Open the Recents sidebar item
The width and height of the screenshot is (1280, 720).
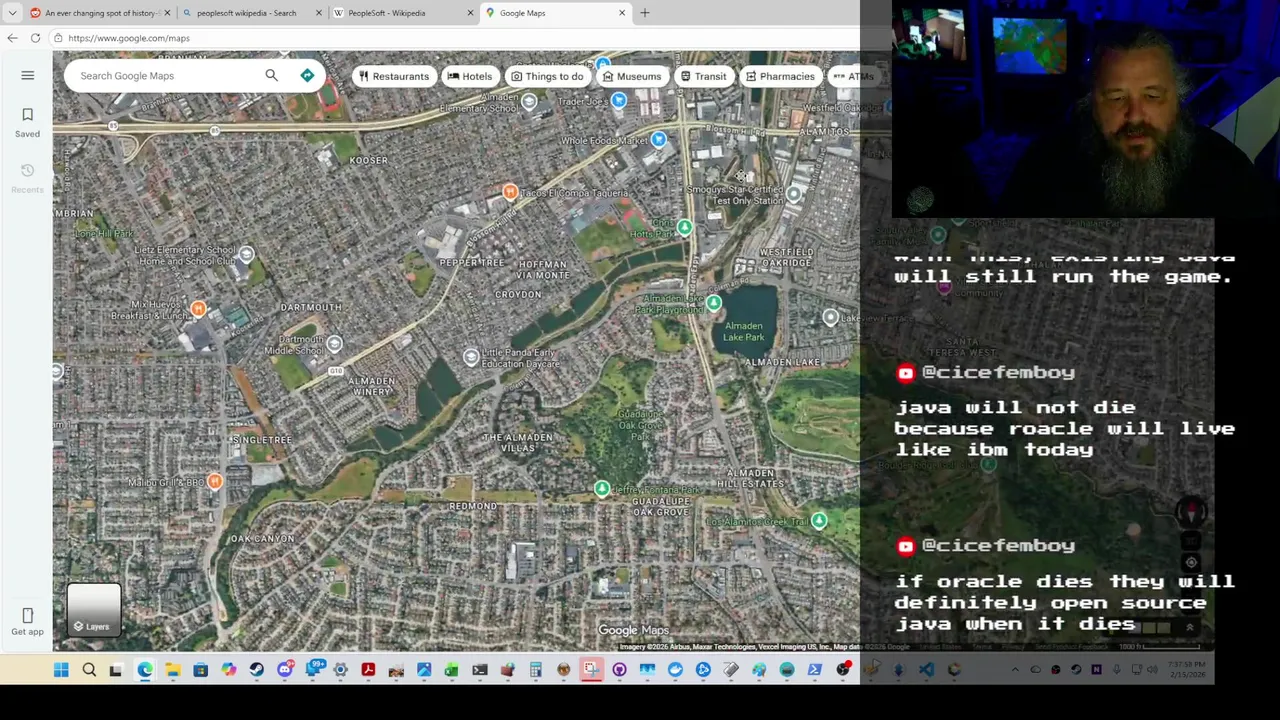click(x=27, y=178)
